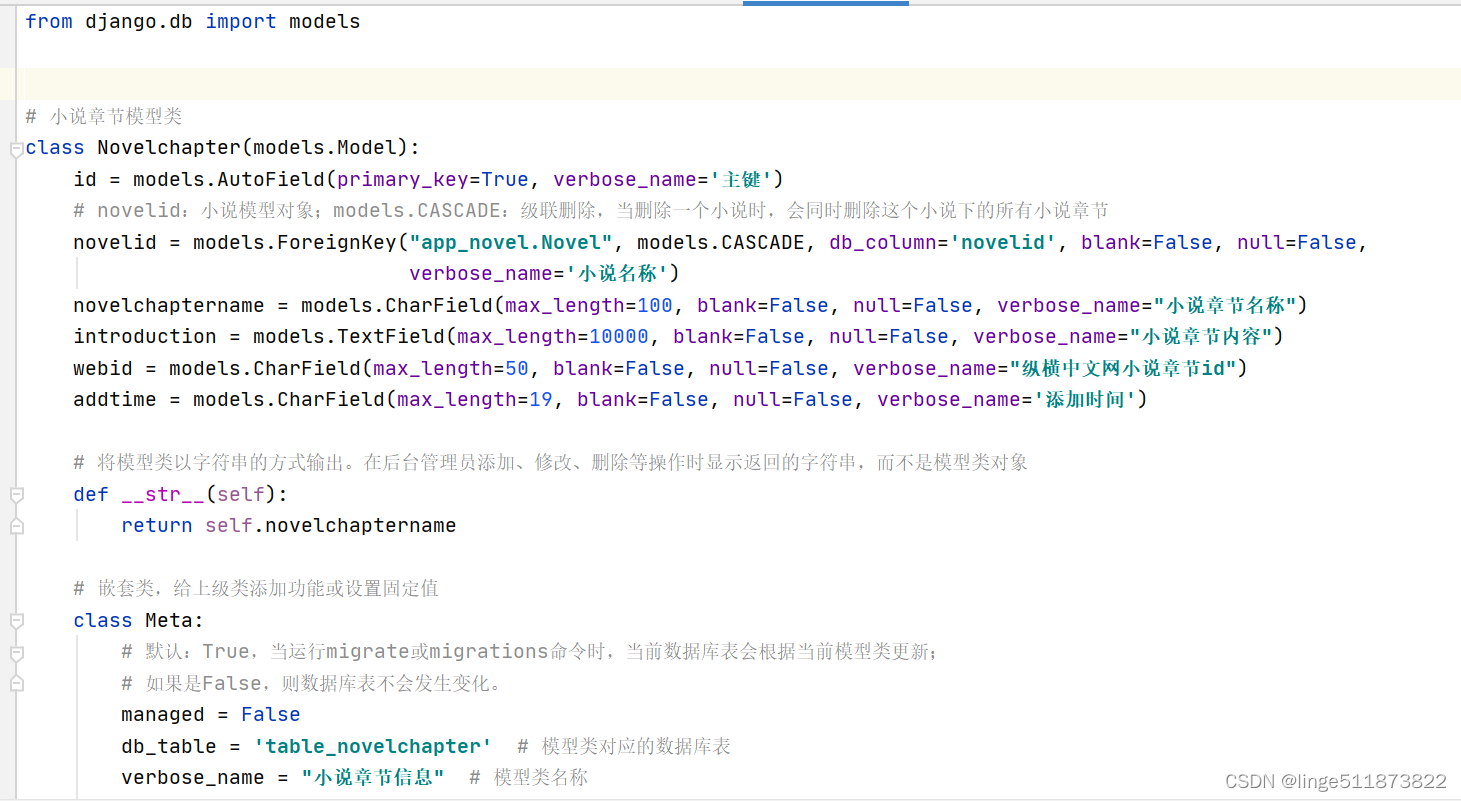Click False value after managed
This screenshot has height=801, width=1461.
click(x=271, y=714)
